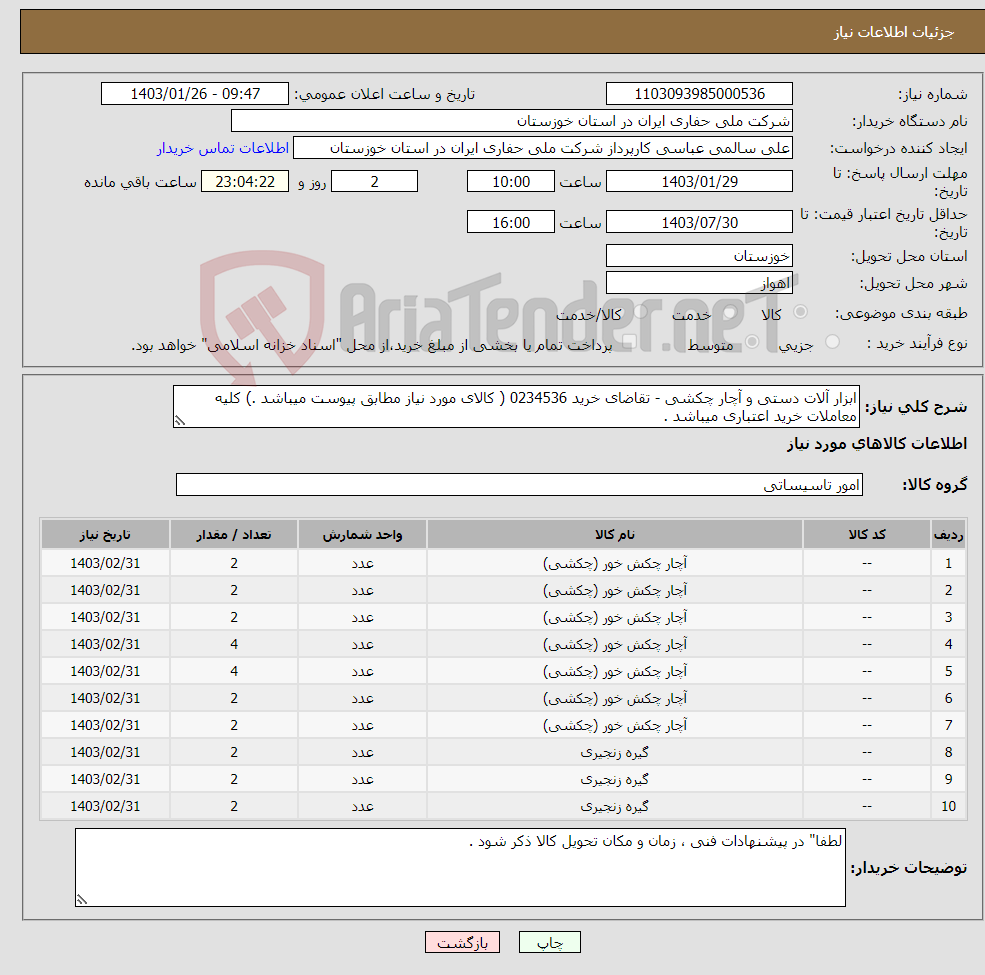The width and height of the screenshot is (985, 975).
Task: Click the deadline time field 10:00
Action: click(x=511, y=182)
